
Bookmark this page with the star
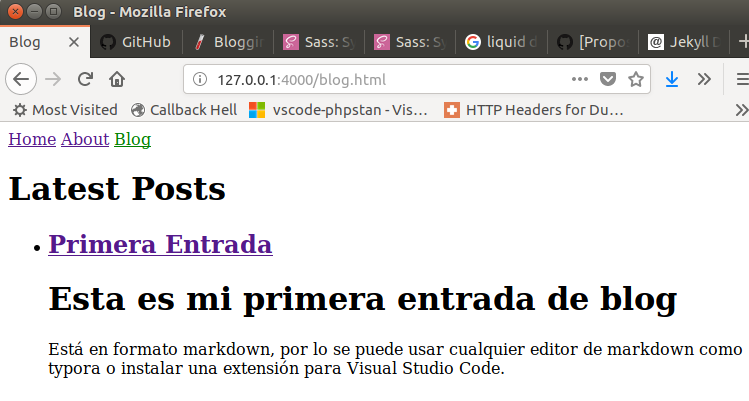pos(636,79)
